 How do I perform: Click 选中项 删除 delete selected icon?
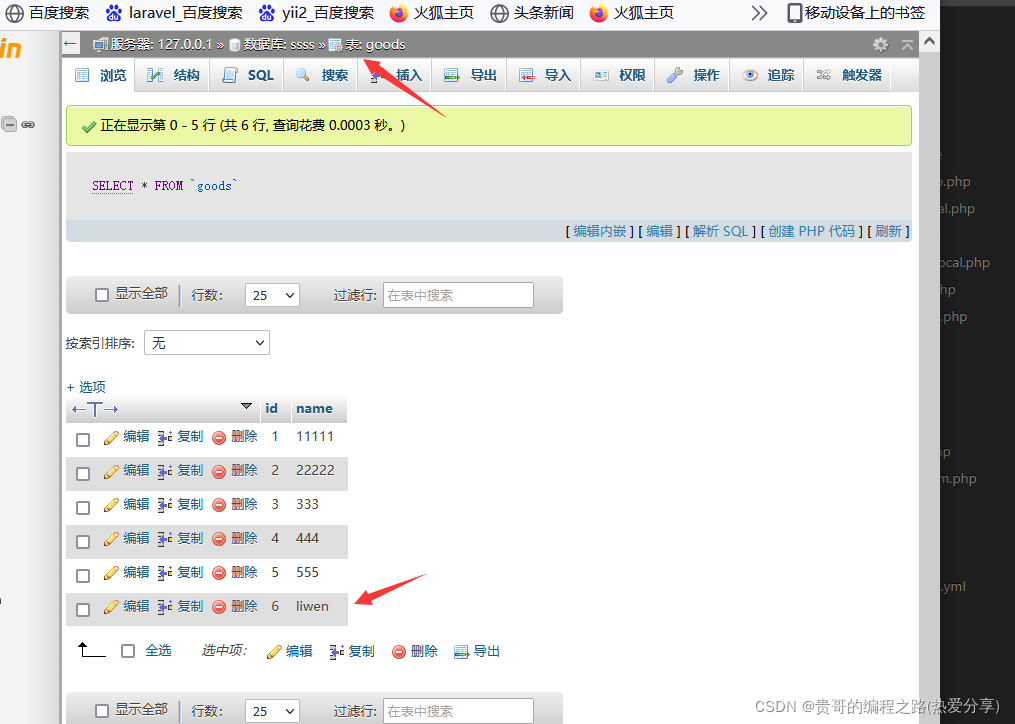point(399,652)
